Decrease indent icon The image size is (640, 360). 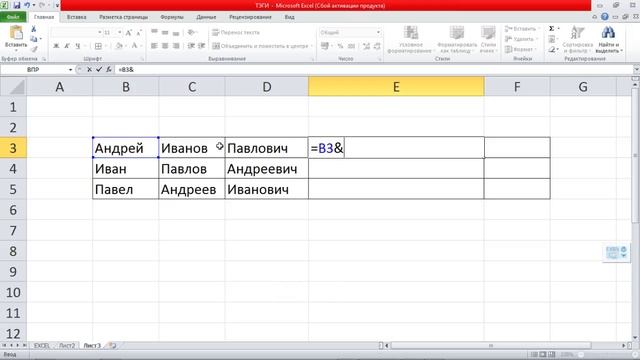click(191, 46)
